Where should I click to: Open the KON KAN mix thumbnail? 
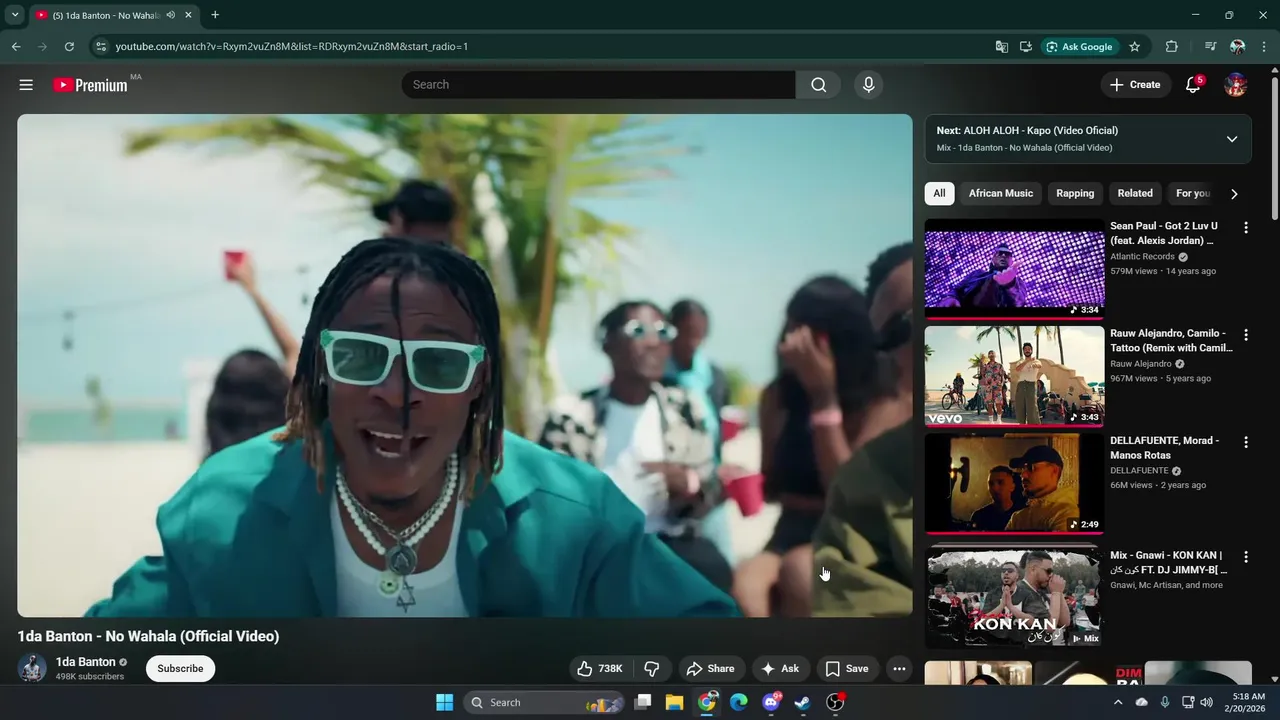[x=1014, y=597]
